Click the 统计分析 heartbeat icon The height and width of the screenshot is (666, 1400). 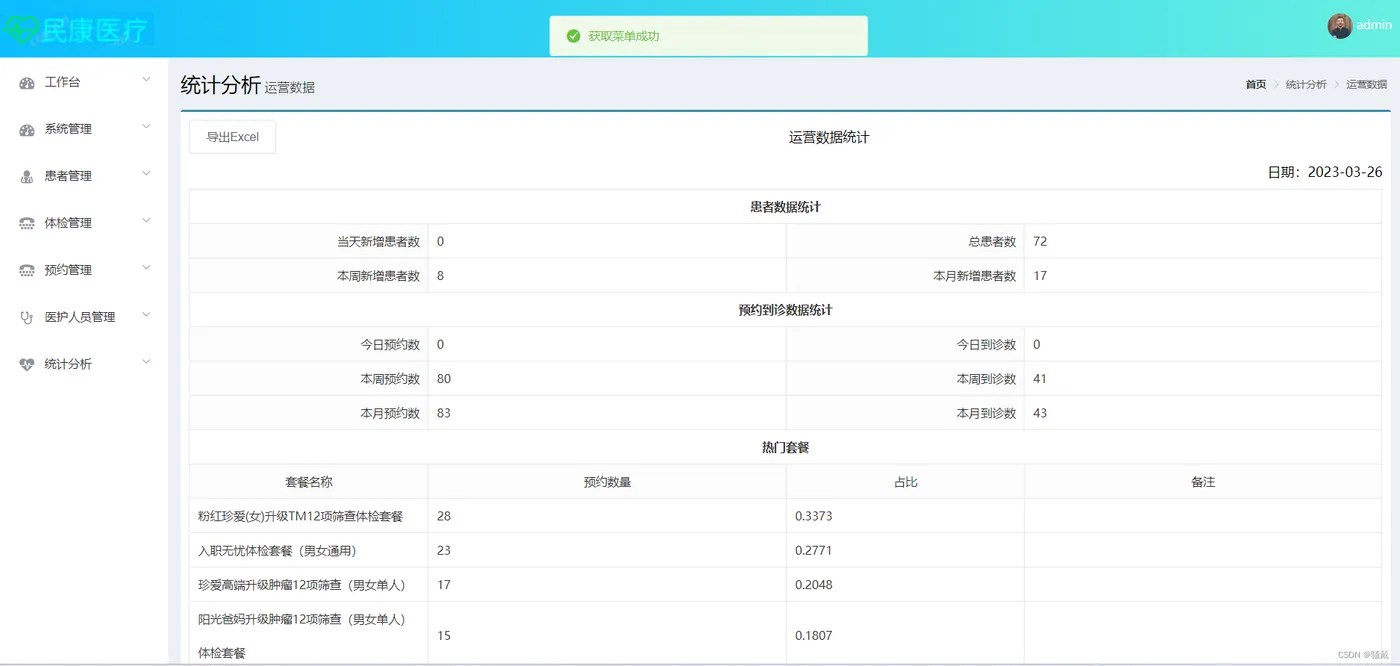point(27,365)
